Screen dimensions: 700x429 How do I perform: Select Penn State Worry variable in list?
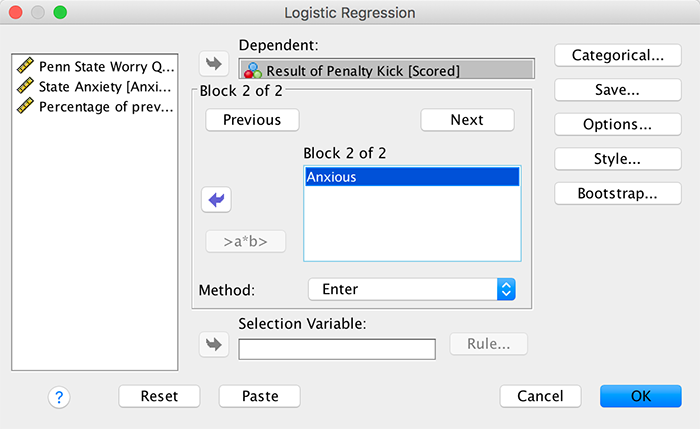tap(98, 67)
